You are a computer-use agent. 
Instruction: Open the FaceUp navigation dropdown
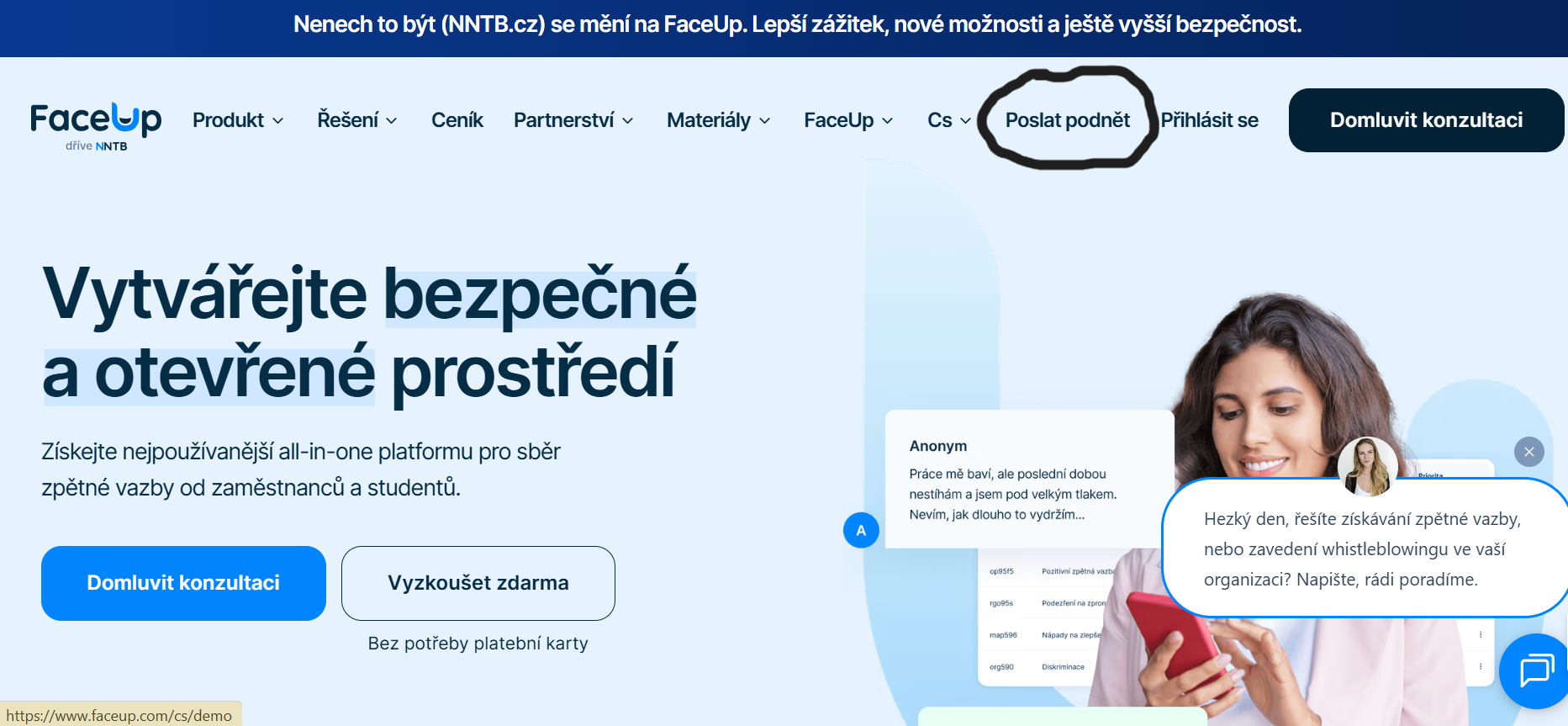pyautogui.click(x=847, y=120)
